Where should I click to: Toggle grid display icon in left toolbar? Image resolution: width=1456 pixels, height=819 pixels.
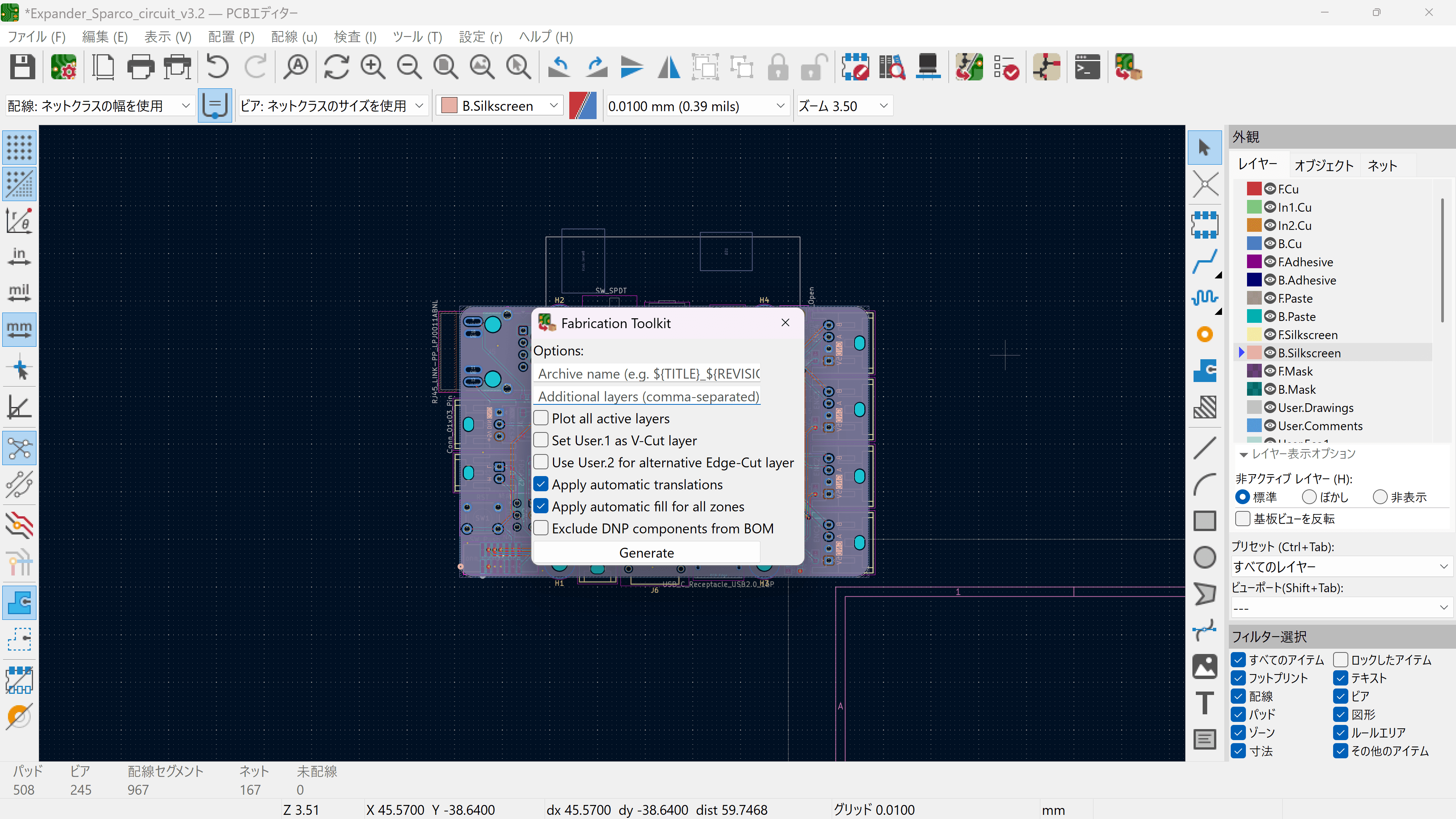click(19, 148)
